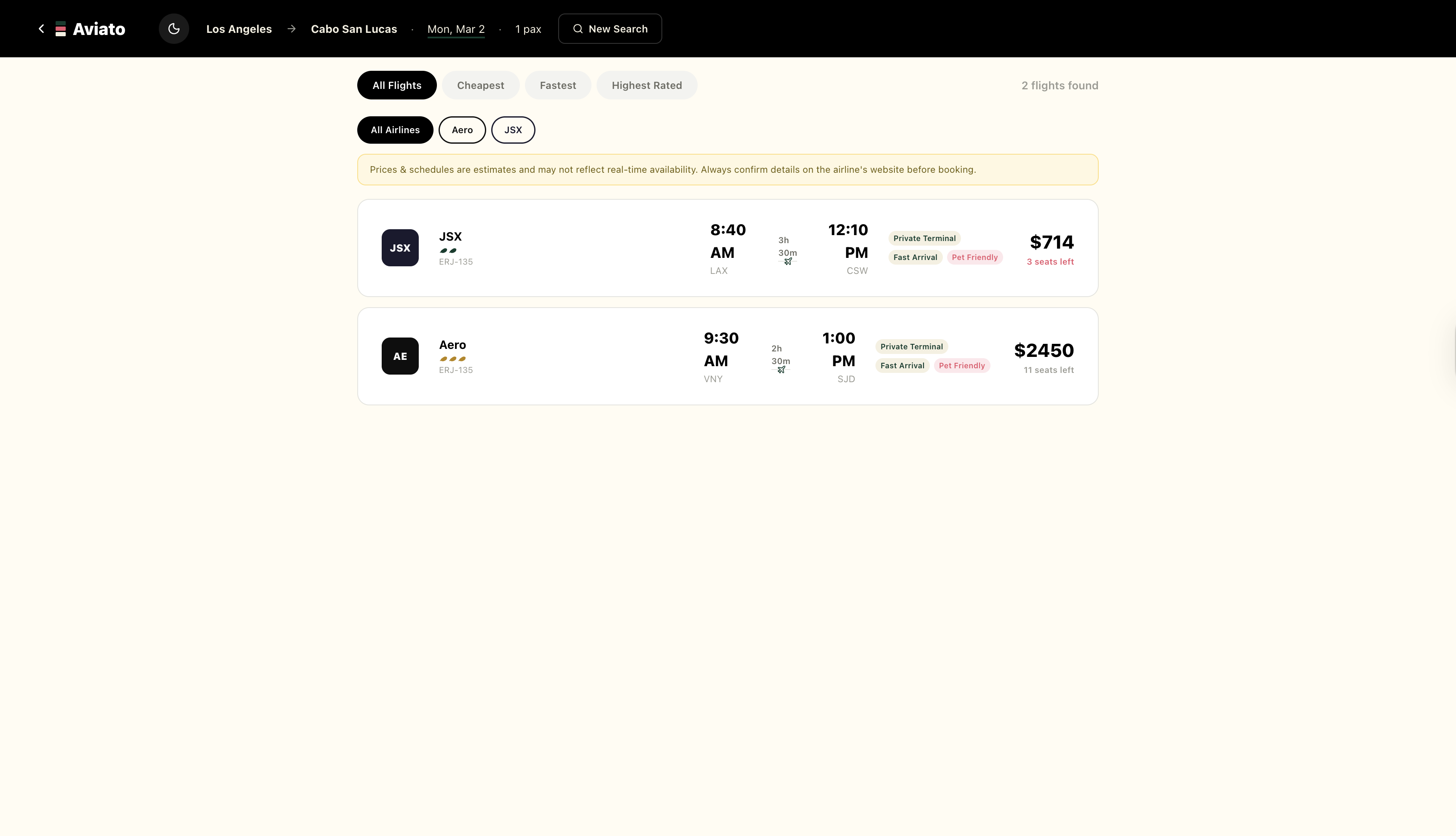Toggle the Highest Rated filter
Screen dimensions: 1456x836
(647, 84)
